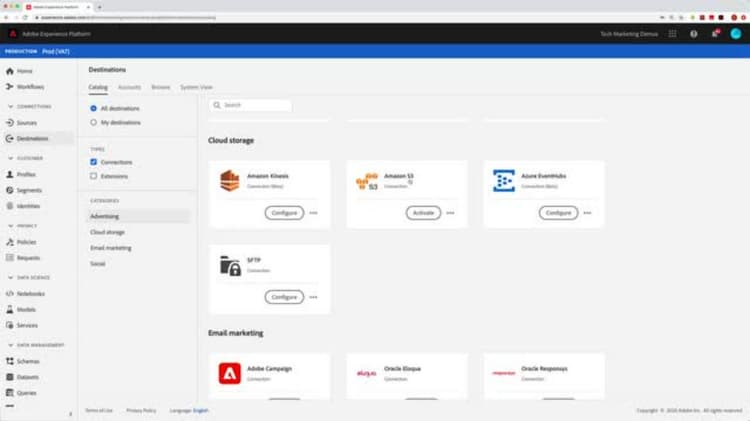The height and width of the screenshot is (421, 750).
Task: Activate the Amazon S3 destination
Action: pyautogui.click(x=423, y=213)
